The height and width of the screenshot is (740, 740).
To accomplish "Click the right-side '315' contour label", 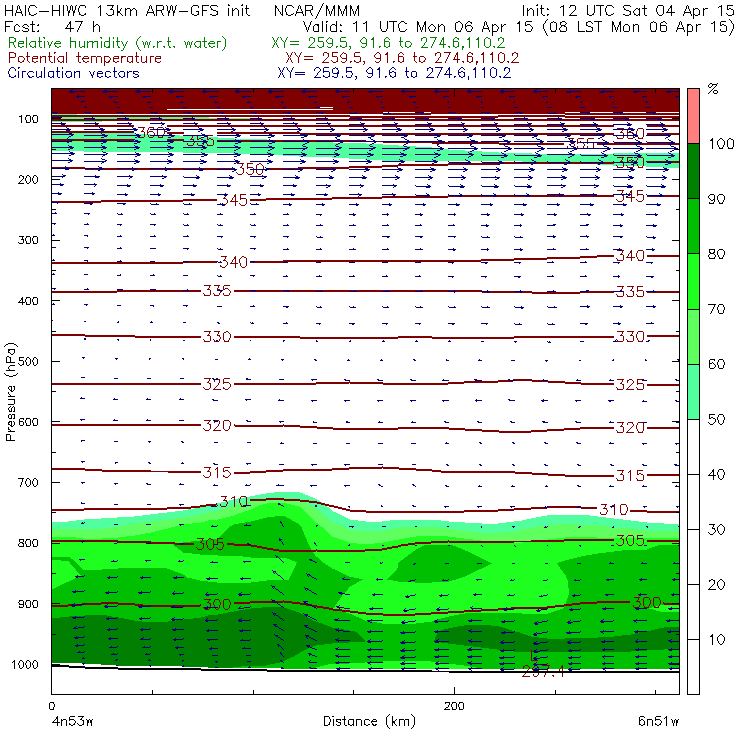I will pyautogui.click(x=630, y=475).
